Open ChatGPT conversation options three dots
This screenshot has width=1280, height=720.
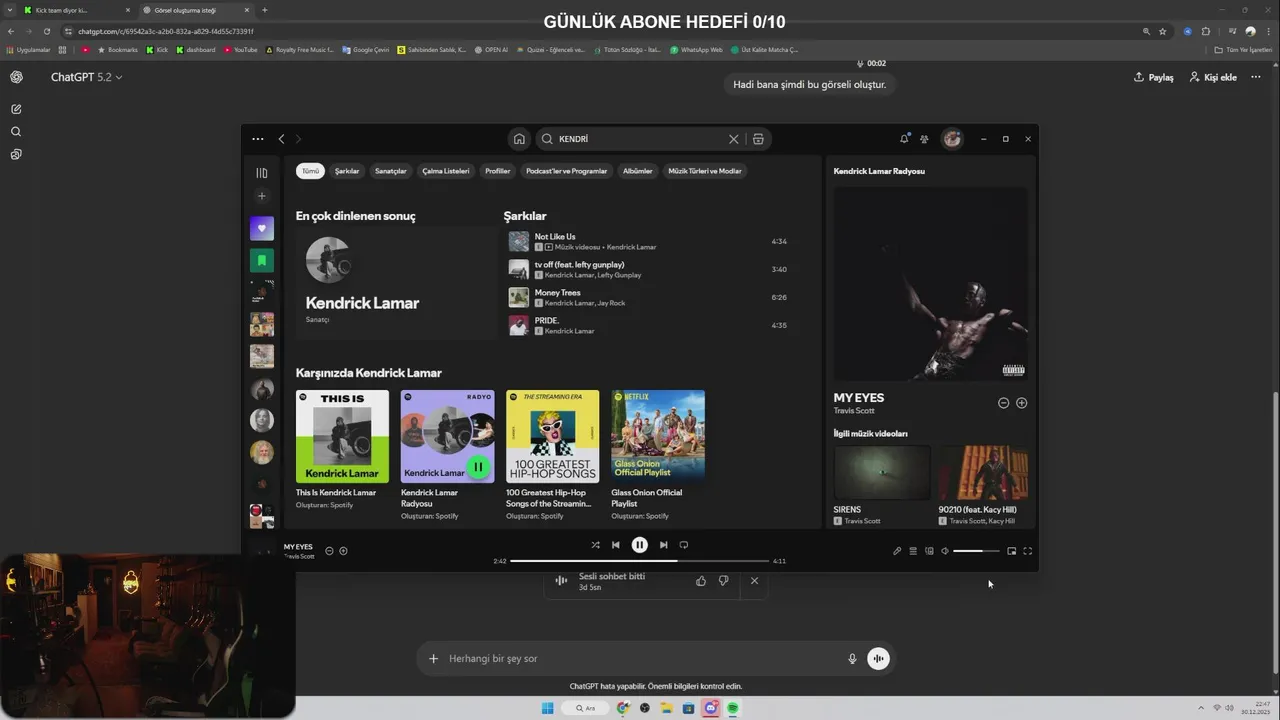tap(1256, 77)
